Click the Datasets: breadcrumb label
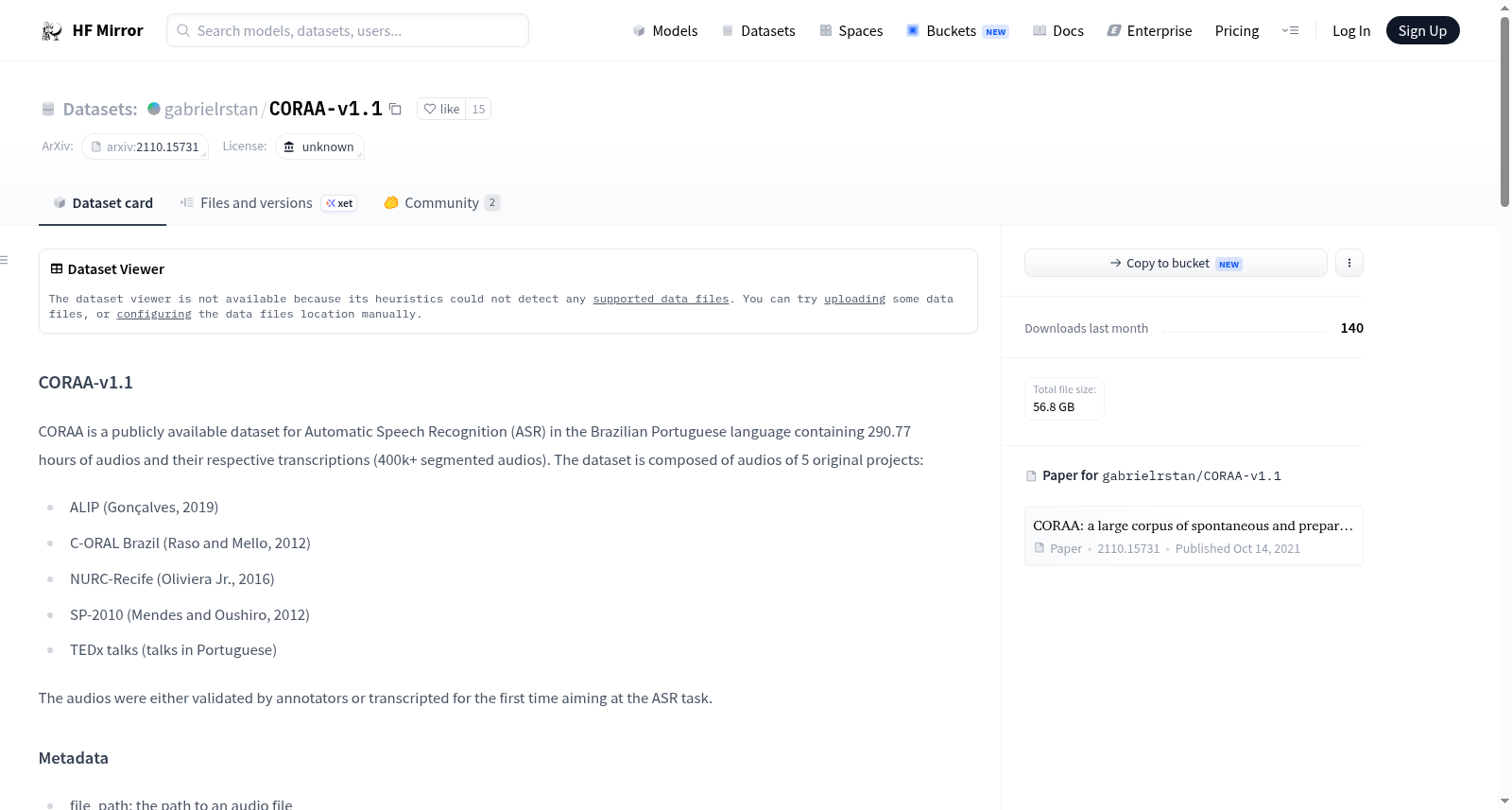 click(100, 109)
